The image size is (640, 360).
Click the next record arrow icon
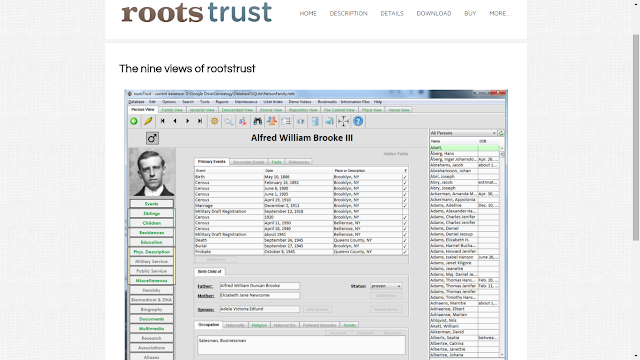coord(187,121)
